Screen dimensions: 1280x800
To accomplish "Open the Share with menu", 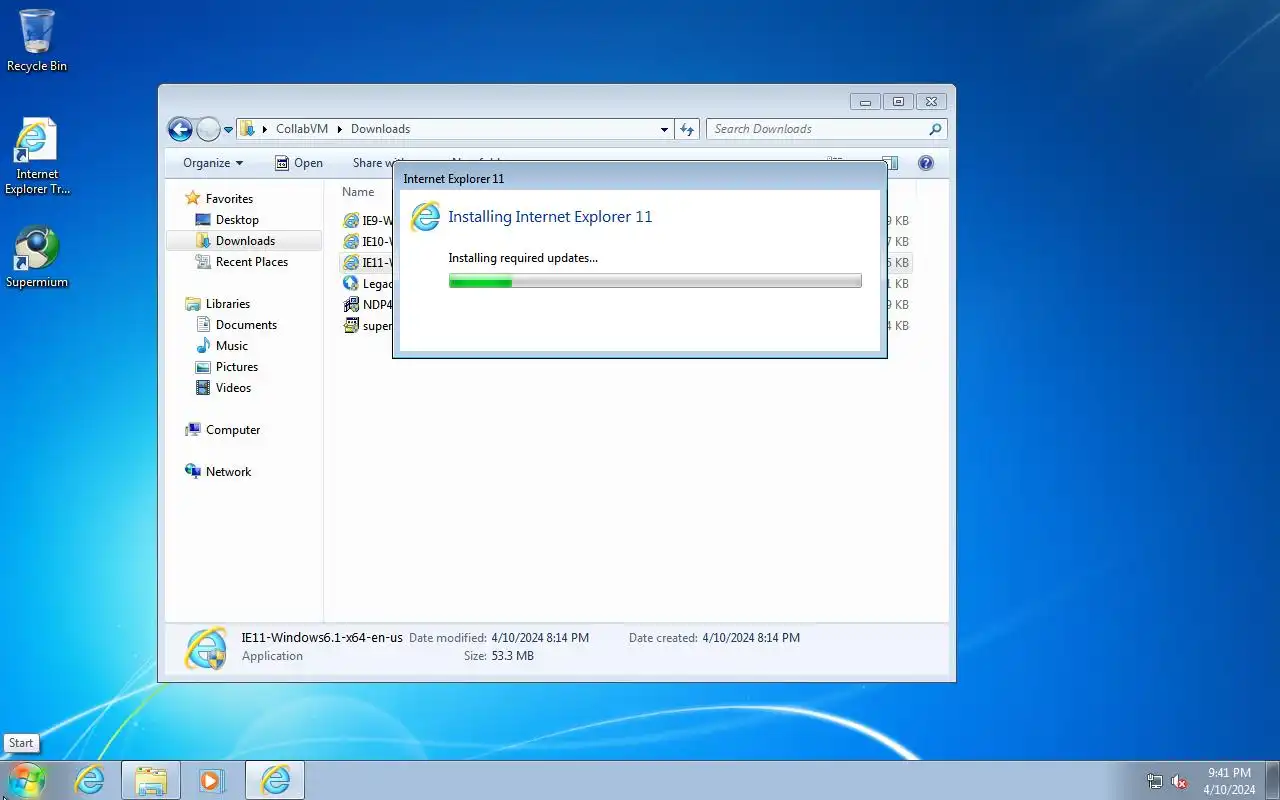I will click(x=380, y=163).
